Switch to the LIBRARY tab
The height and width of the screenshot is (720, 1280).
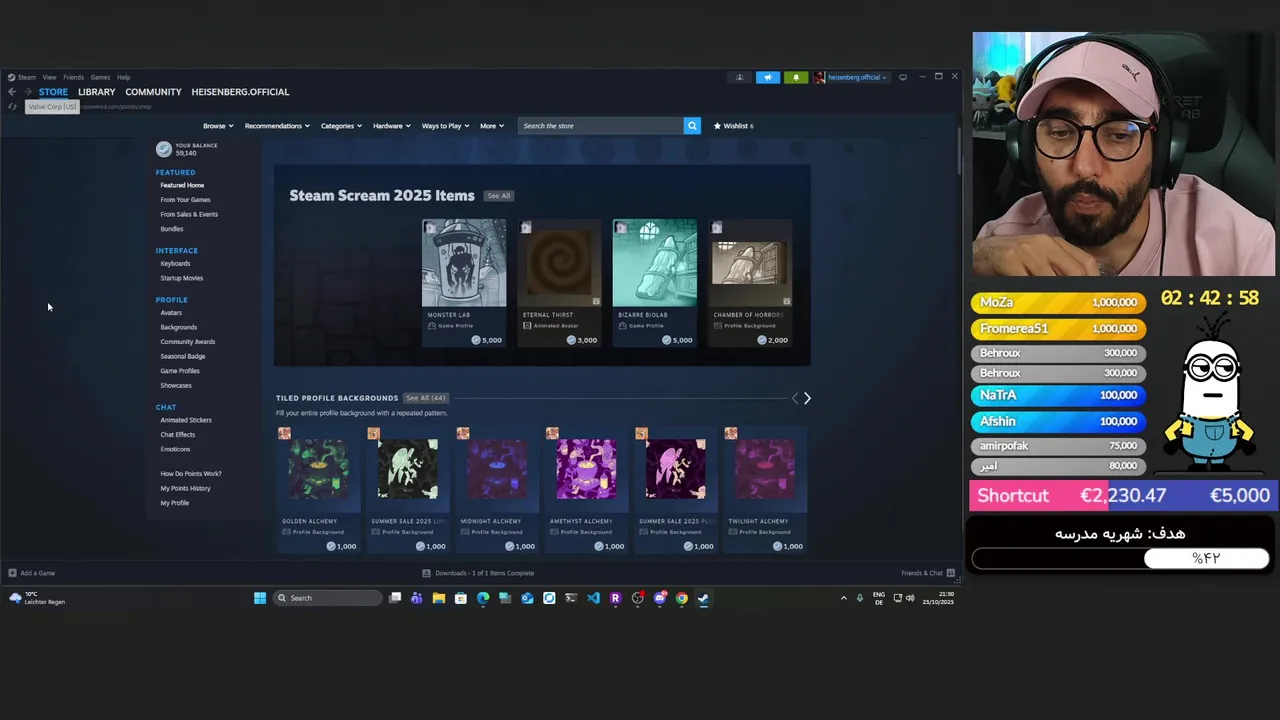click(97, 92)
